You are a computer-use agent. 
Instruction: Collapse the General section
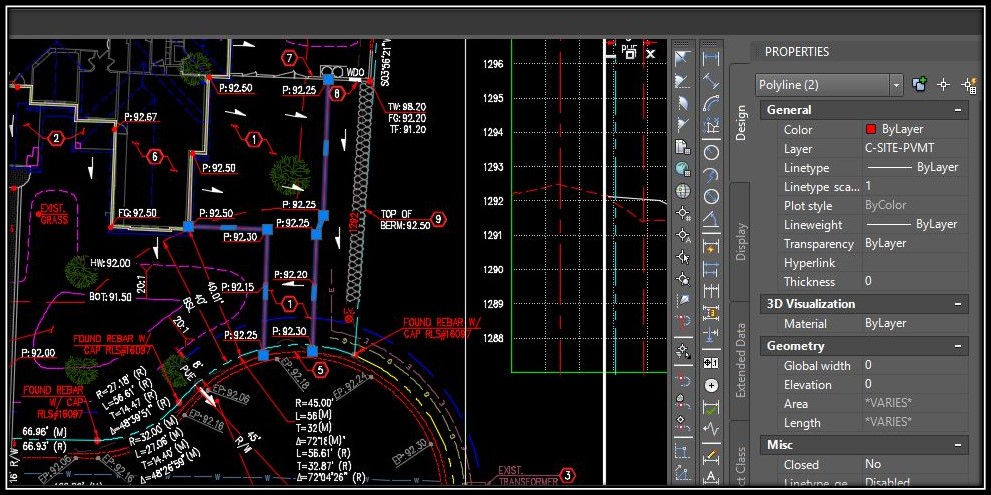959,110
